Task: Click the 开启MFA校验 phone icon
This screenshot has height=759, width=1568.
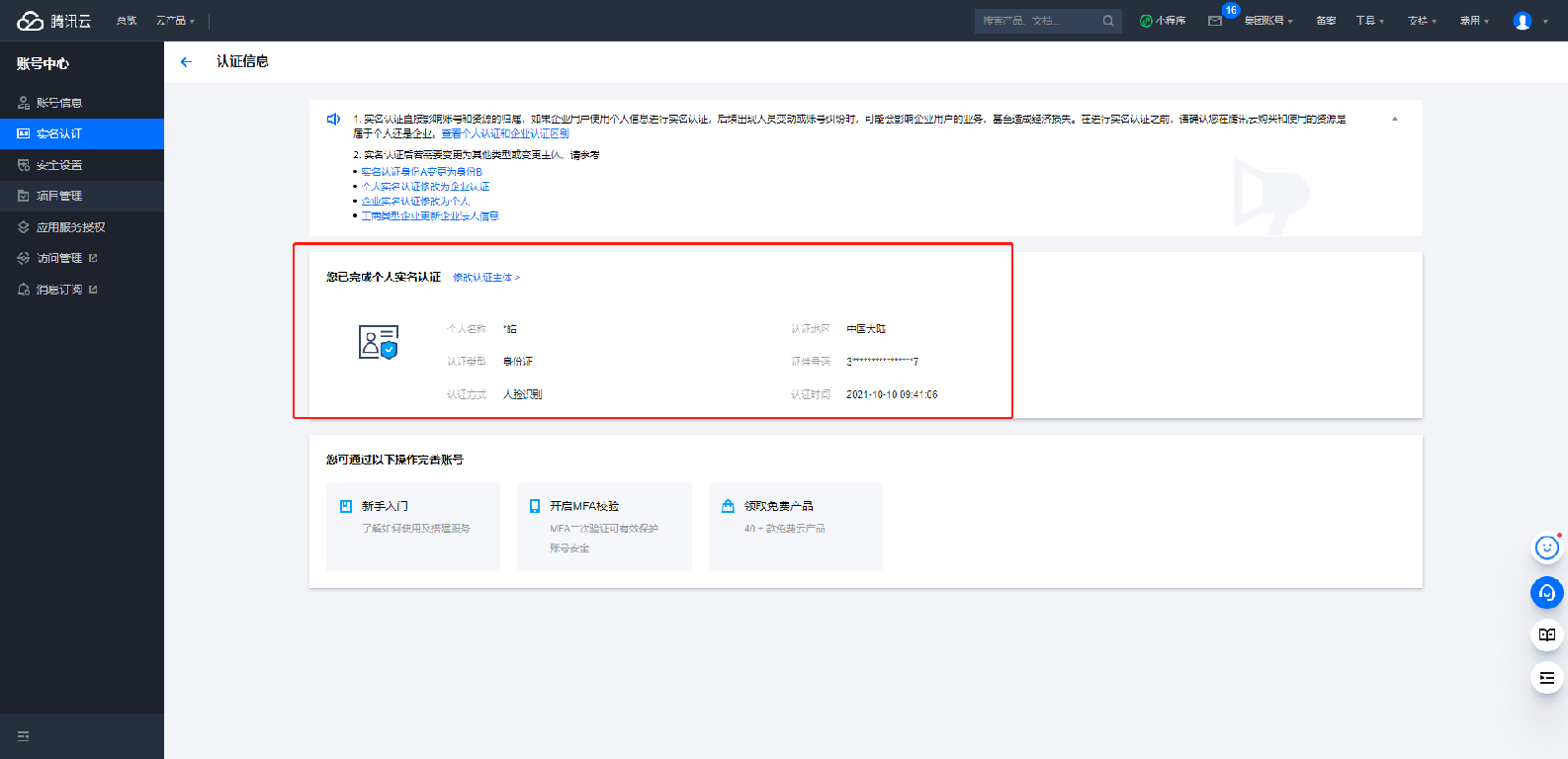Action: (535, 506)
